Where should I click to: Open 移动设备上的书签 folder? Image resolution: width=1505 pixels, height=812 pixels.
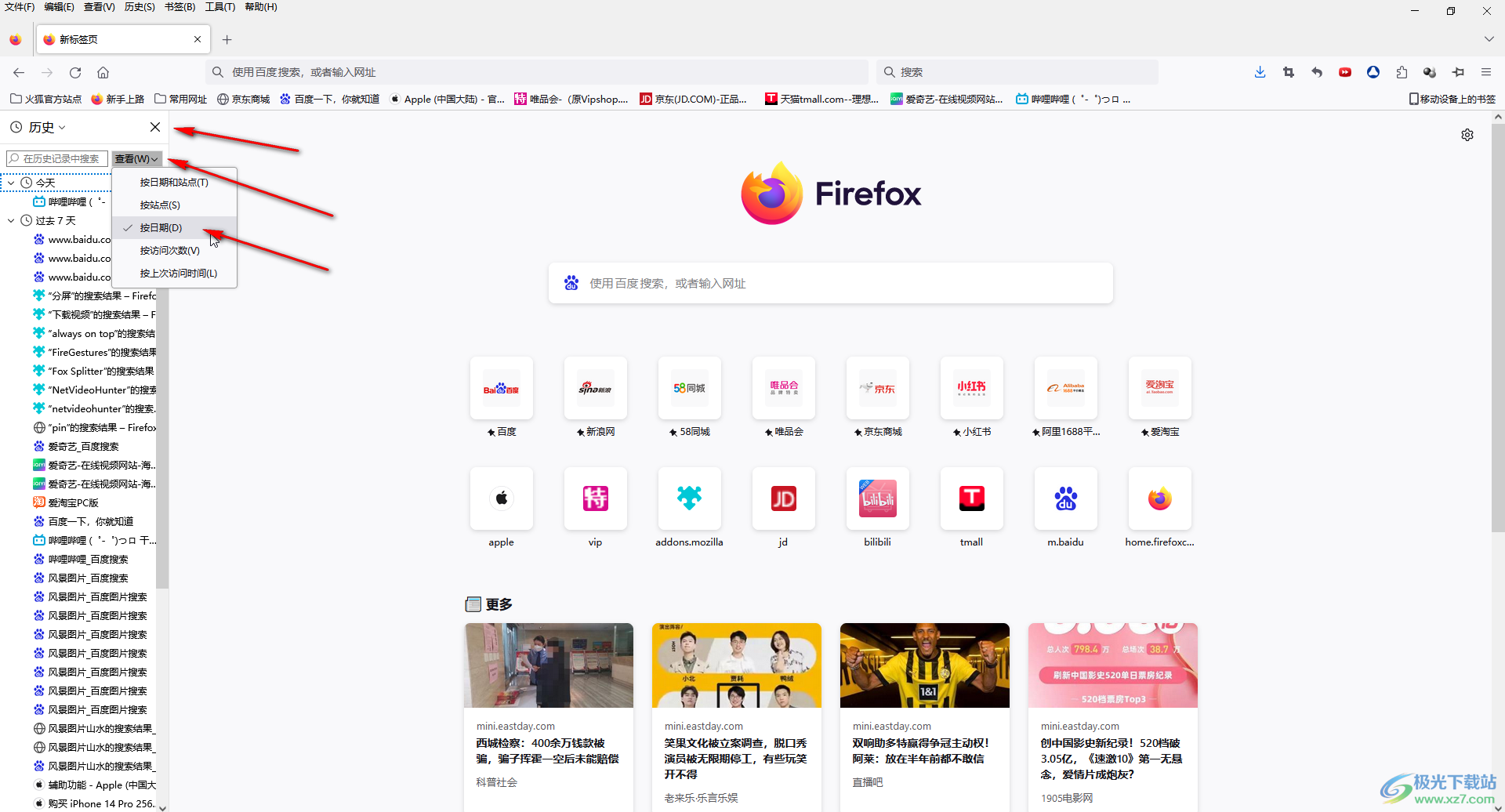[x=1452, y=99]
